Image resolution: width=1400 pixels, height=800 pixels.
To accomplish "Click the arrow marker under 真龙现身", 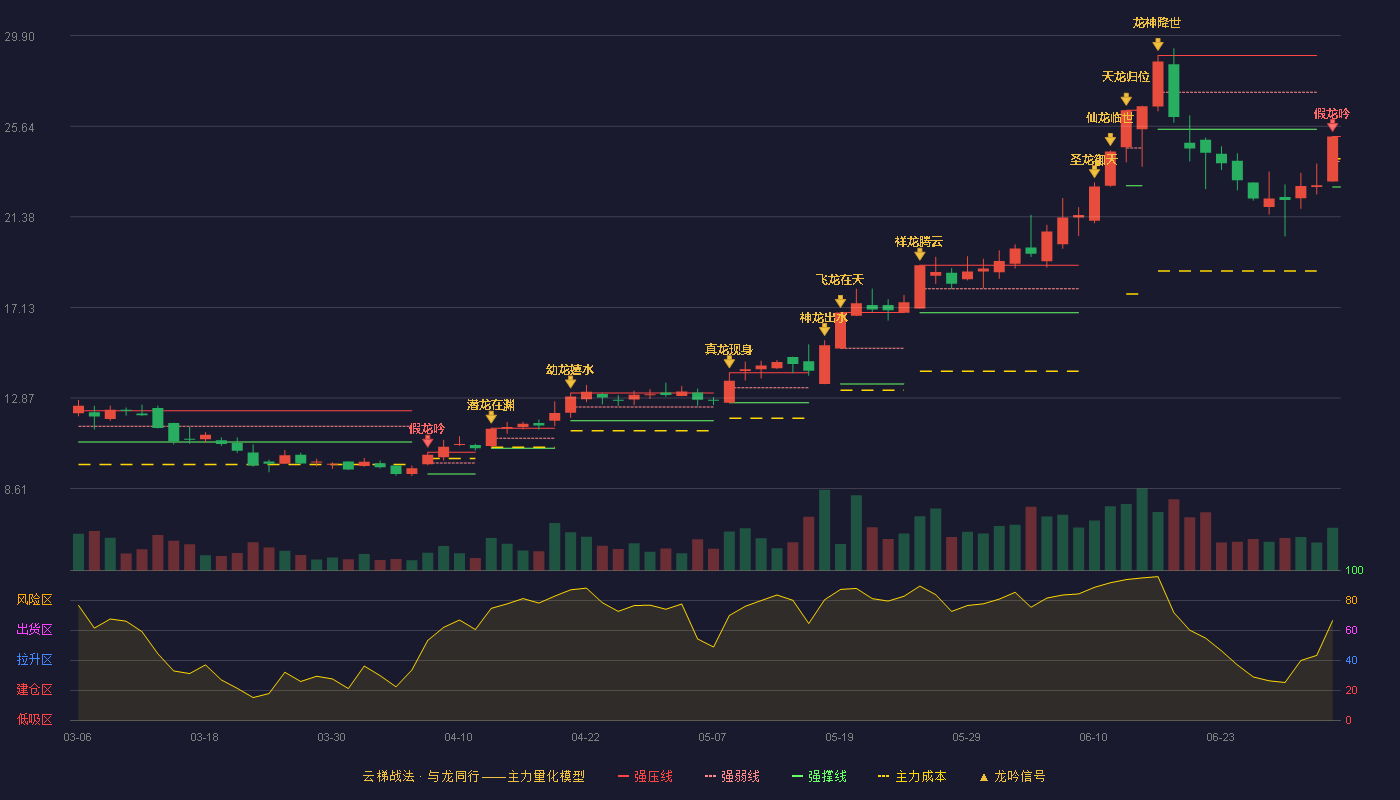I will click(729, 361).
